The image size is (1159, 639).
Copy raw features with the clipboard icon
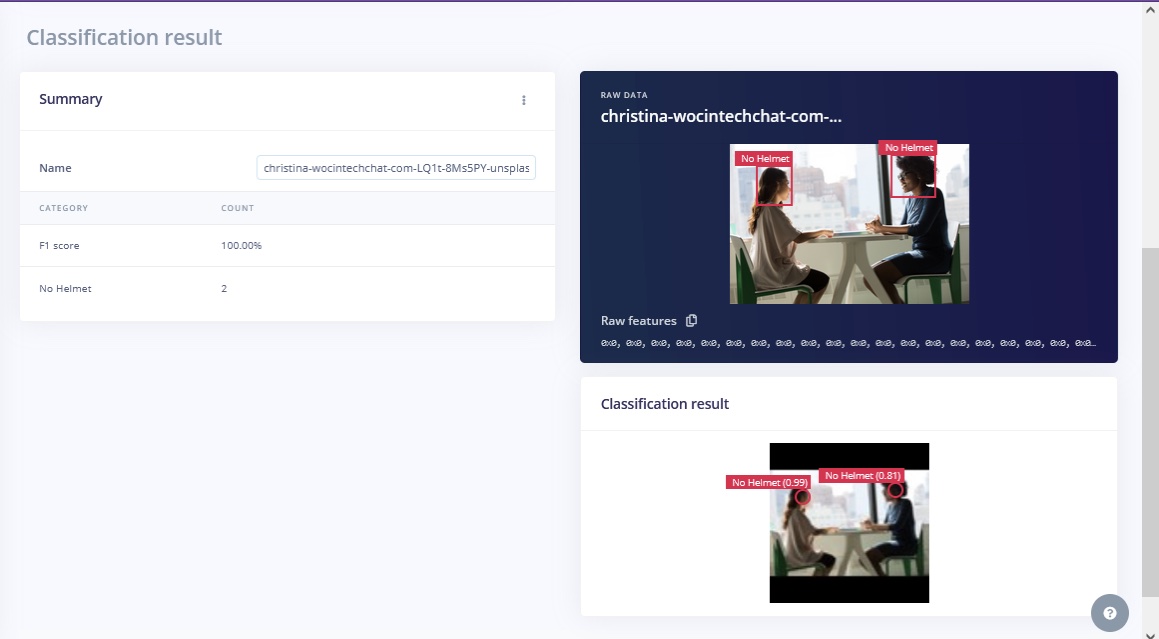[x=691, y=321]
